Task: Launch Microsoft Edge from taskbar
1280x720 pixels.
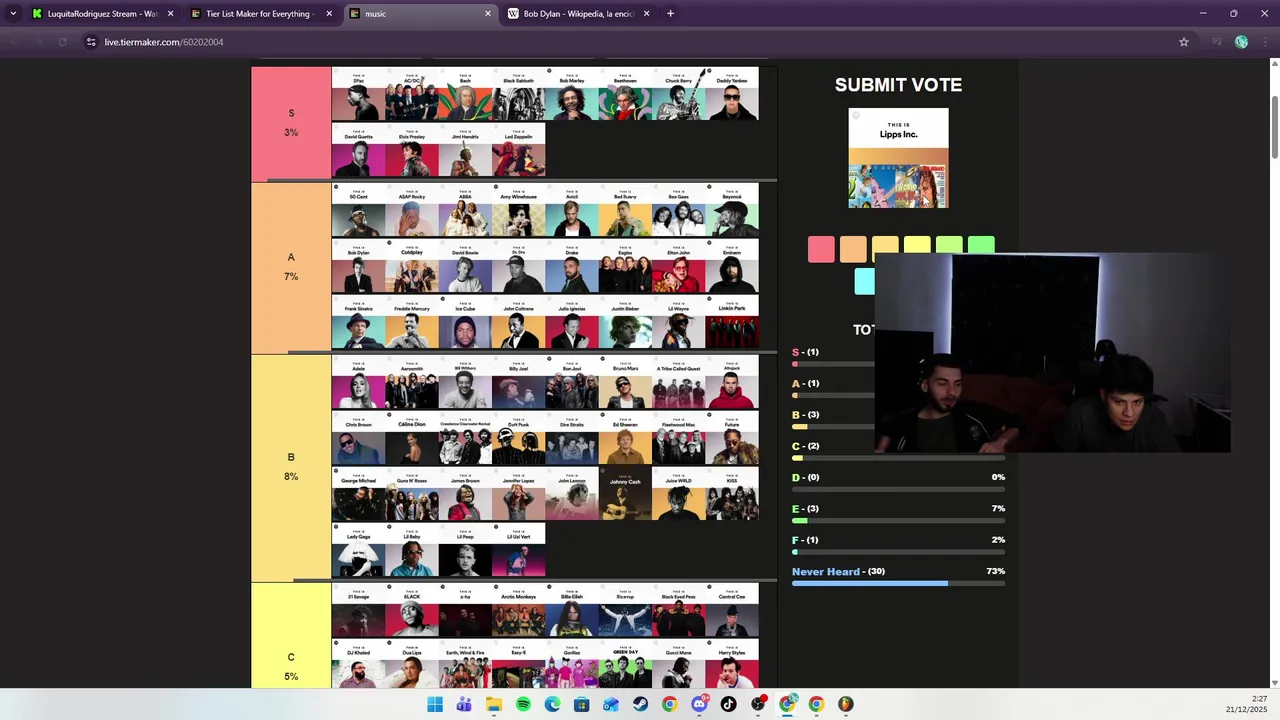Action: [552, 704]
